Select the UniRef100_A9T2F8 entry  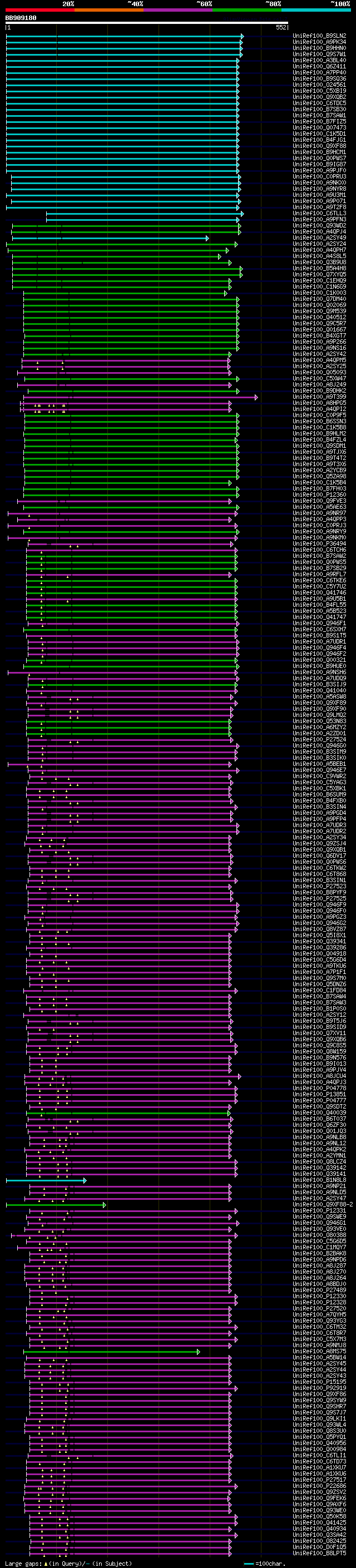point(319,207)
